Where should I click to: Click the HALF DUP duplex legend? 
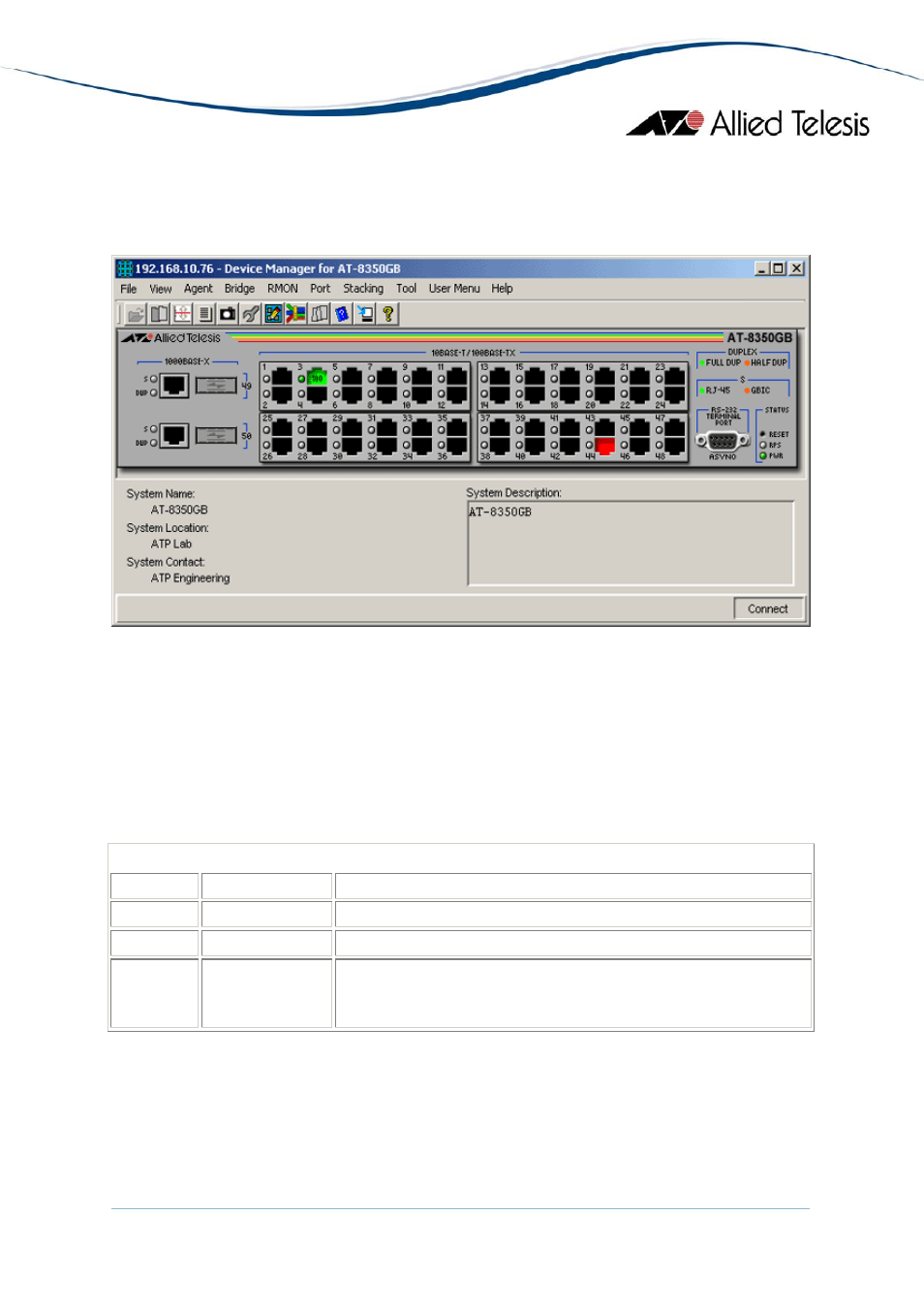coord(768,362)
